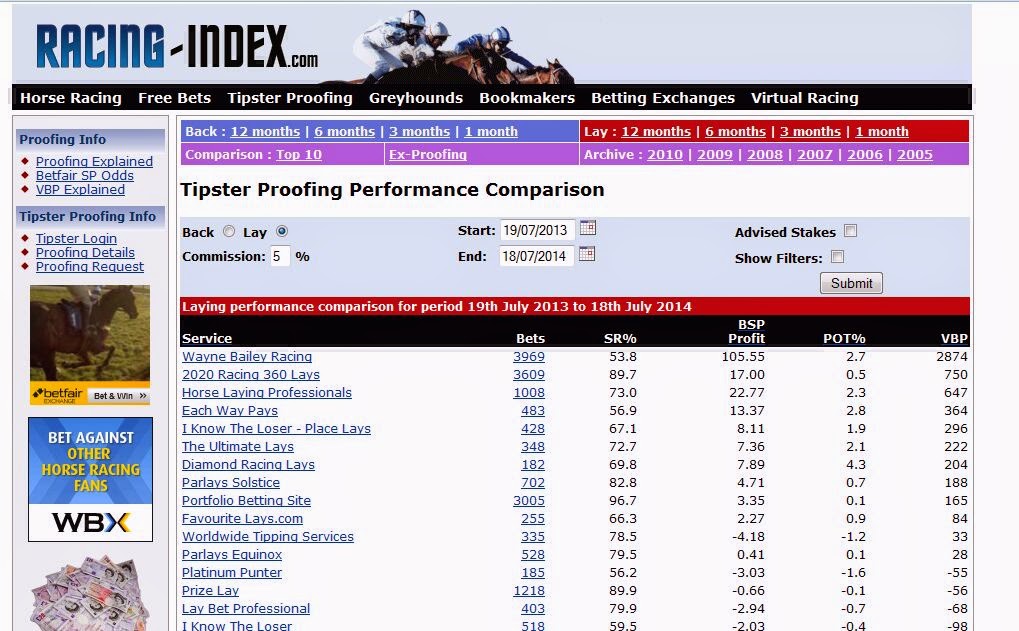This screenshot has height=631, width=1019.
Task: Click the Submit button
Action: click(x=851, y=283)
